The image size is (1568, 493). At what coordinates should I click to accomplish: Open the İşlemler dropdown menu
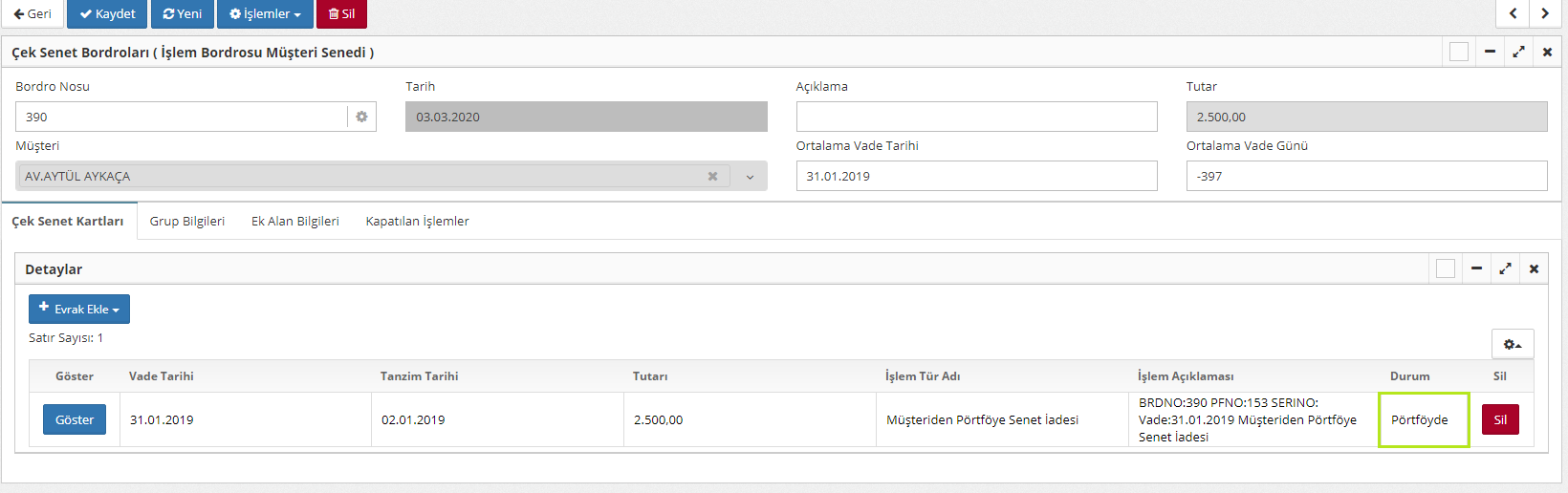265,14
